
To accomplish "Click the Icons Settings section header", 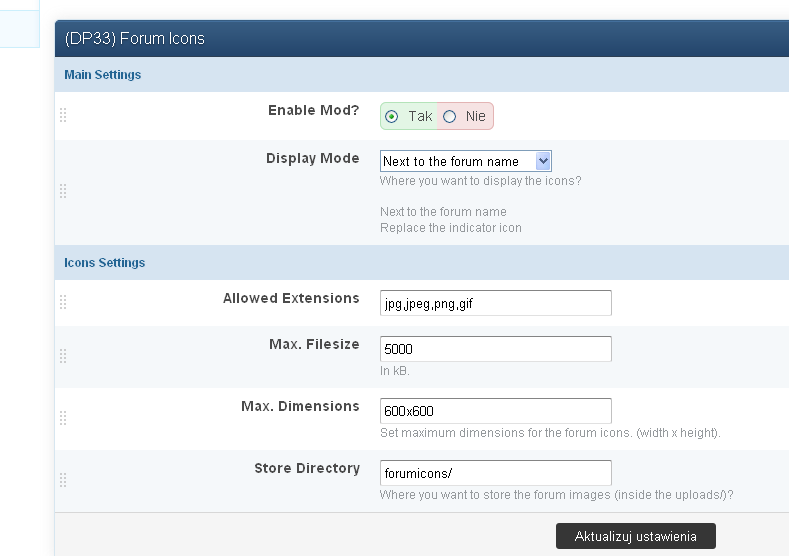I will 105,263.
